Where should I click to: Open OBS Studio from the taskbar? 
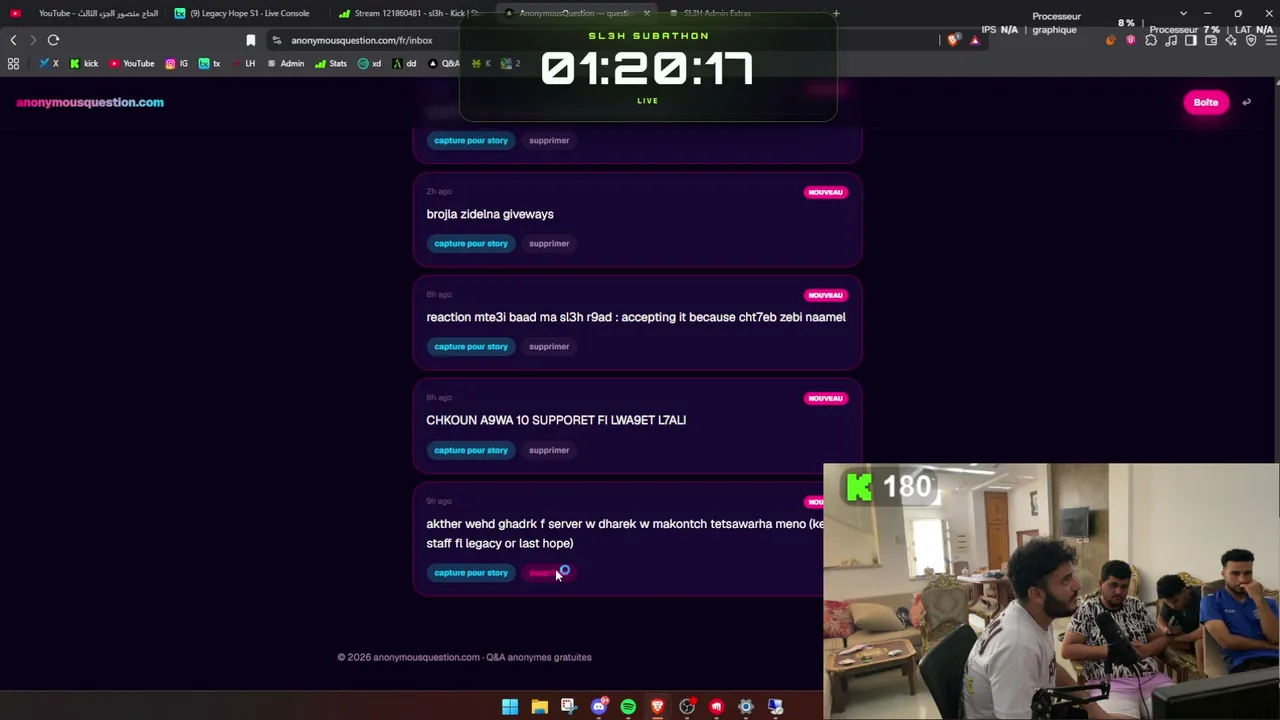coord(687,707)
